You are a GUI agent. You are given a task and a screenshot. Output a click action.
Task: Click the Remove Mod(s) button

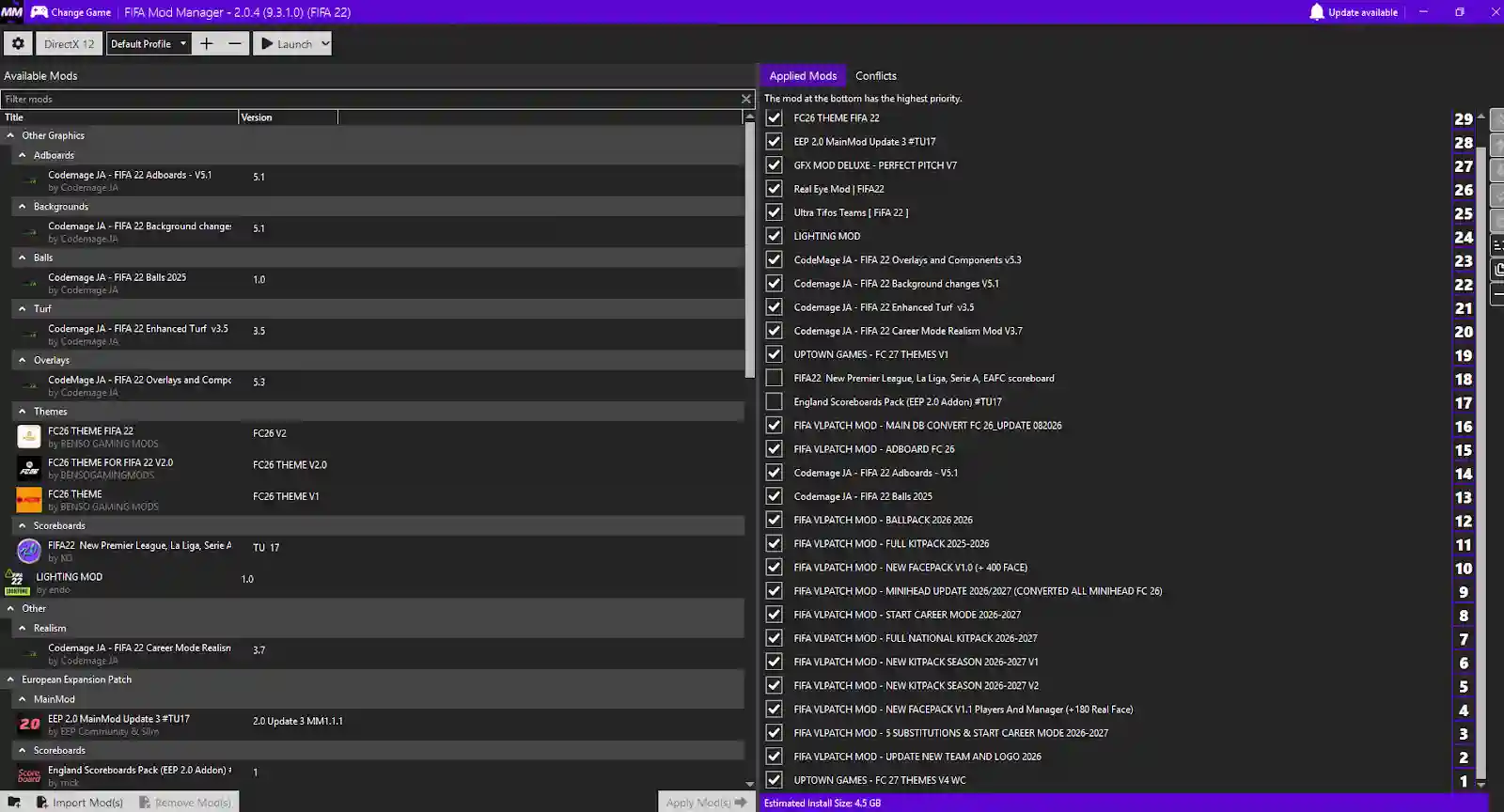click(x=184, y=802)
